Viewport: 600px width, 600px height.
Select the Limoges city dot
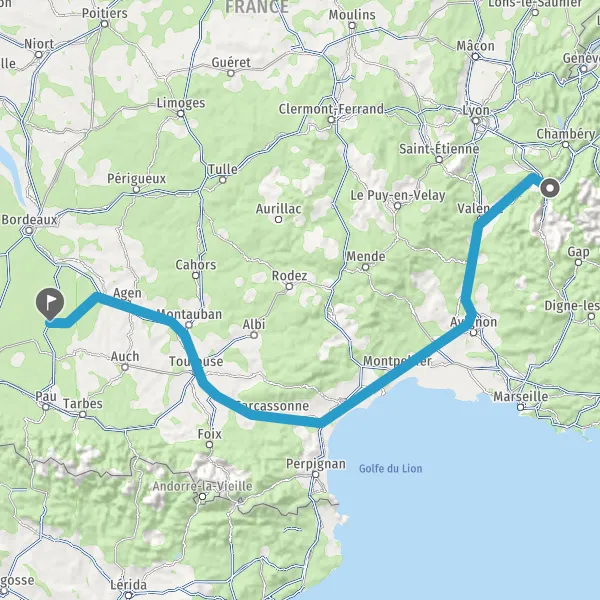coord(181,113)
